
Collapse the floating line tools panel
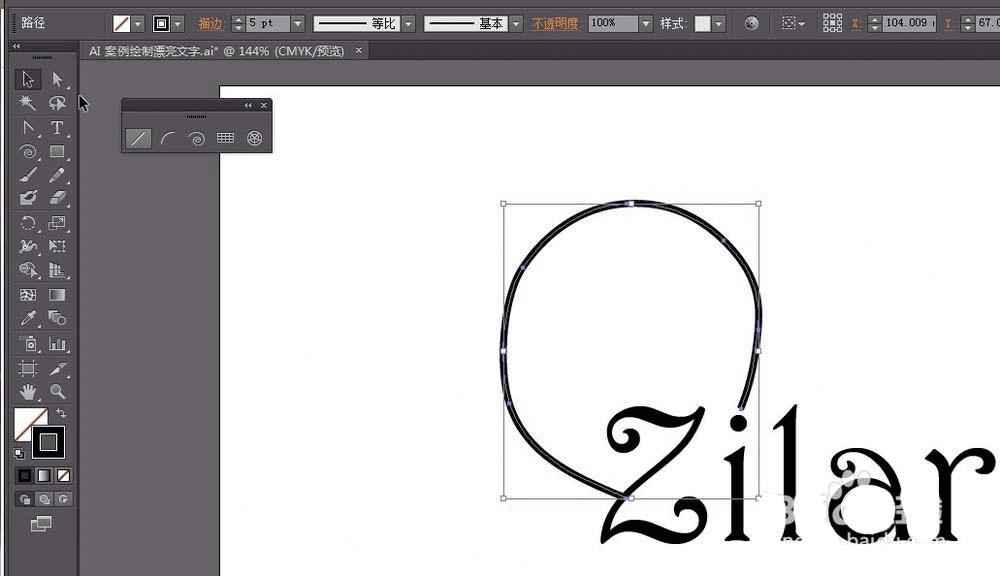coord(248,105)
